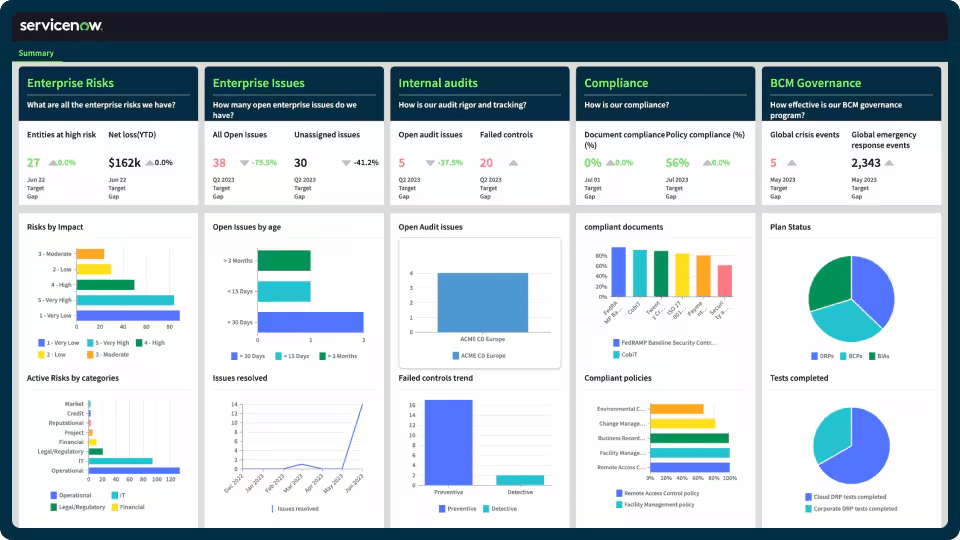960x540 pixels.
Task: Click the trend arrow next to 41.2% unassigned issues
Action: point(346,163)
